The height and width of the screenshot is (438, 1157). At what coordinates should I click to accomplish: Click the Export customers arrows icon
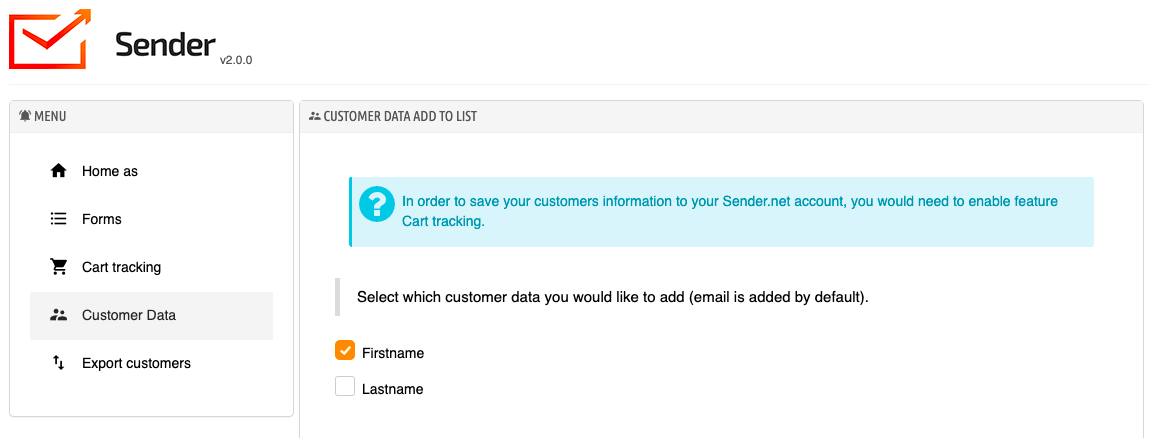[x=58, y=363]
